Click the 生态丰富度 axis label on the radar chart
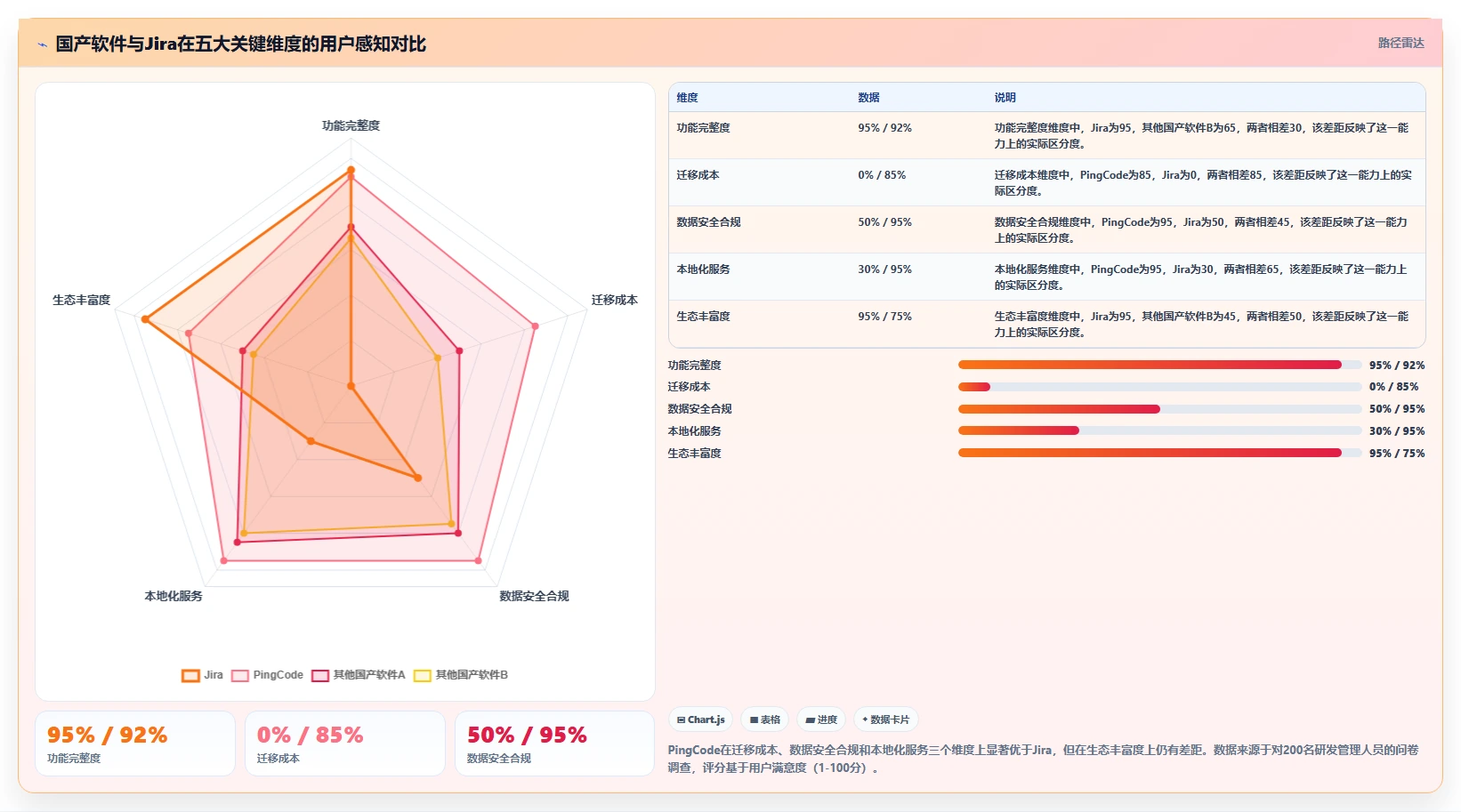The width and height of the screenshot is (1461, 812). tap(81, 300)
